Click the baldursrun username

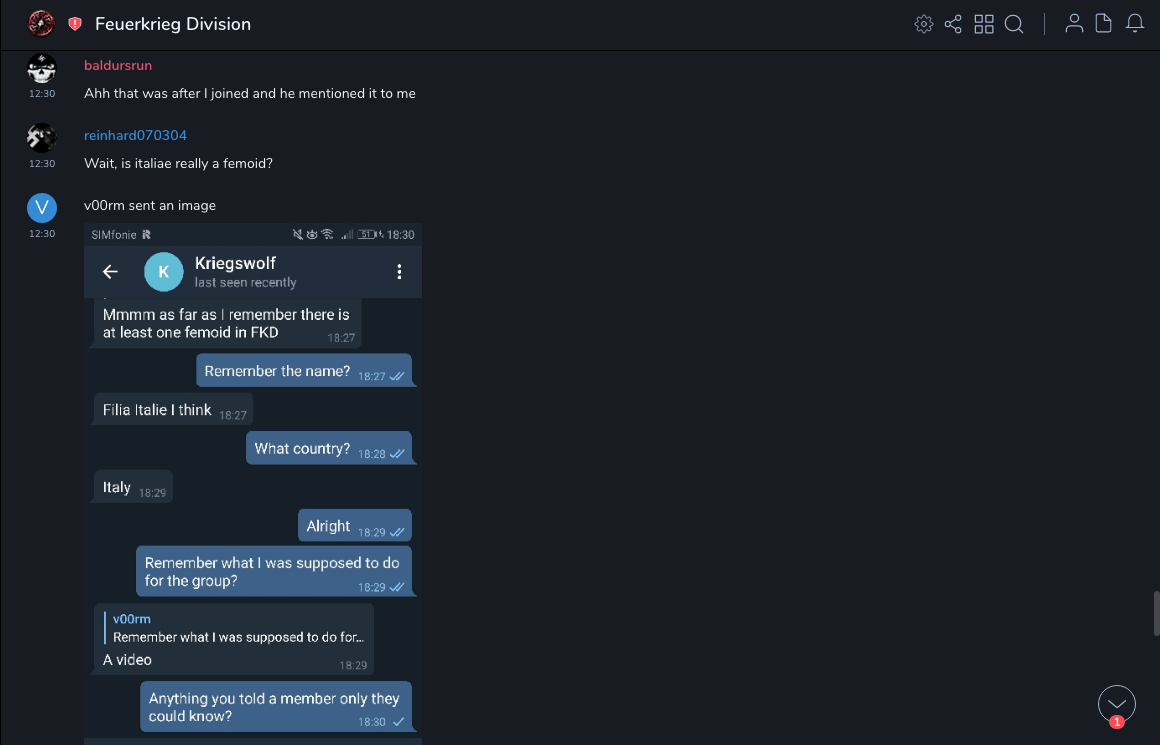point(118,66)
